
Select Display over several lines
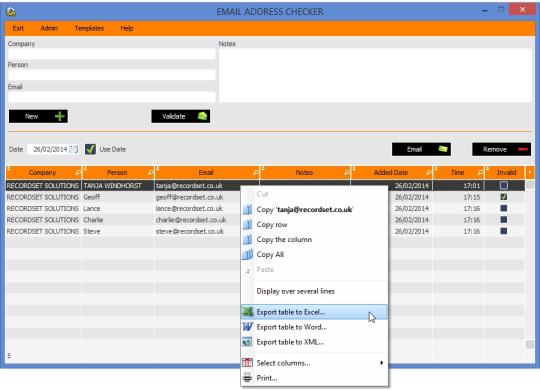coord(314,291)
